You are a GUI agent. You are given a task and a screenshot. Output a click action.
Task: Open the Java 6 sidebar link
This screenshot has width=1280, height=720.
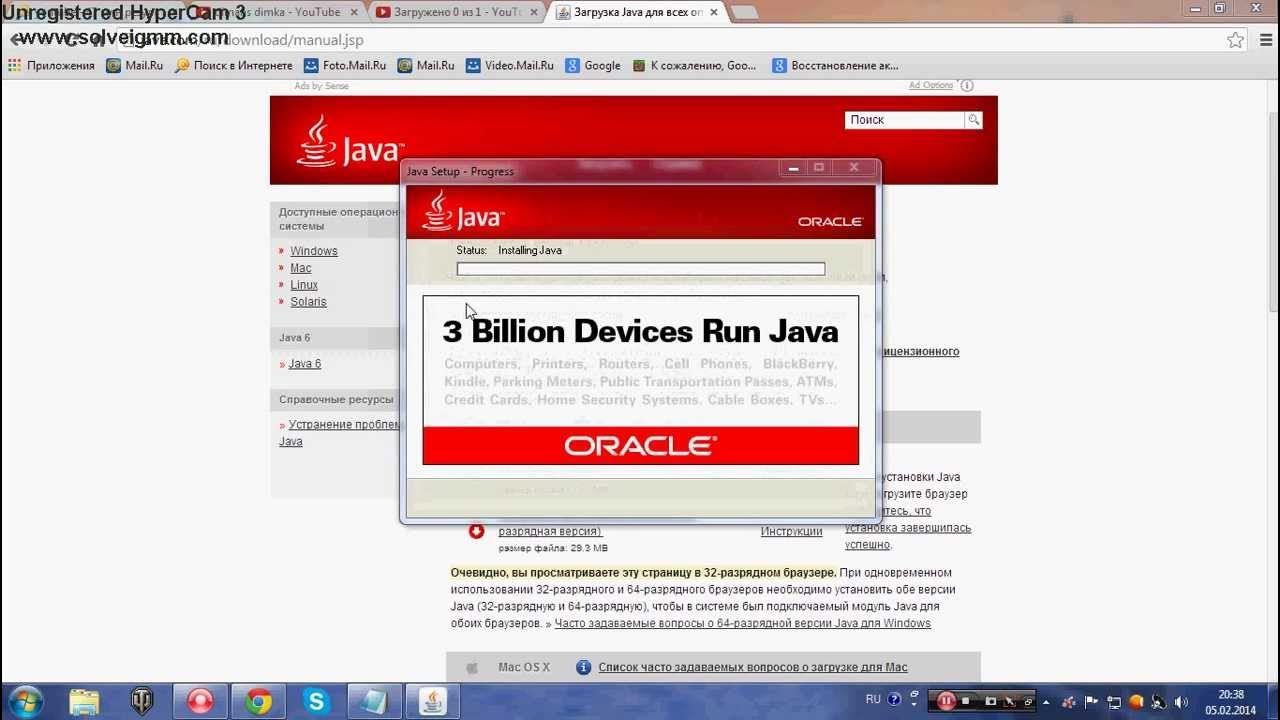coord(305,364)
